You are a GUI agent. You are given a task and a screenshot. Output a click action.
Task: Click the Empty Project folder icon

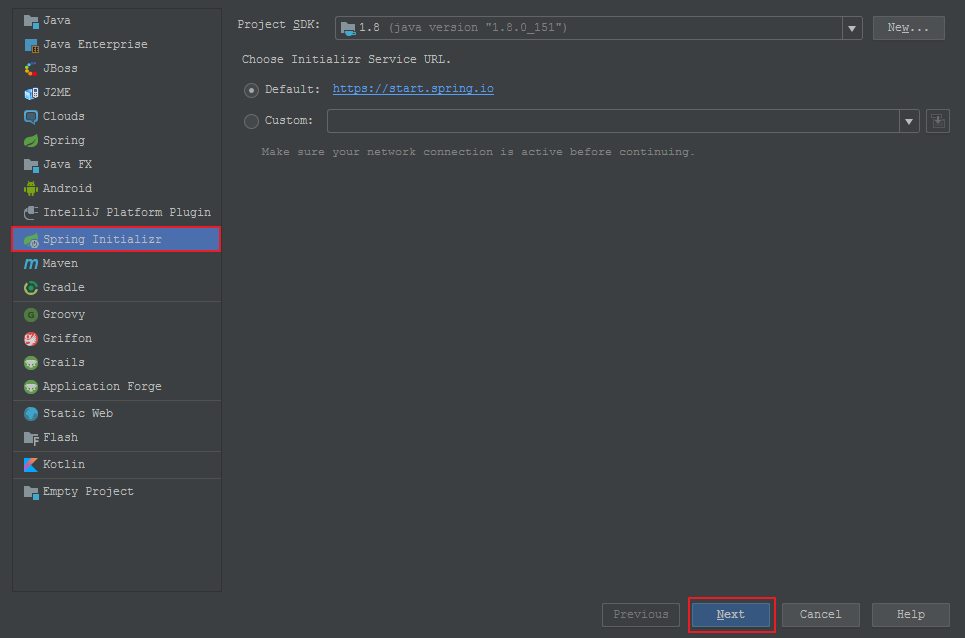coord(31,492)
